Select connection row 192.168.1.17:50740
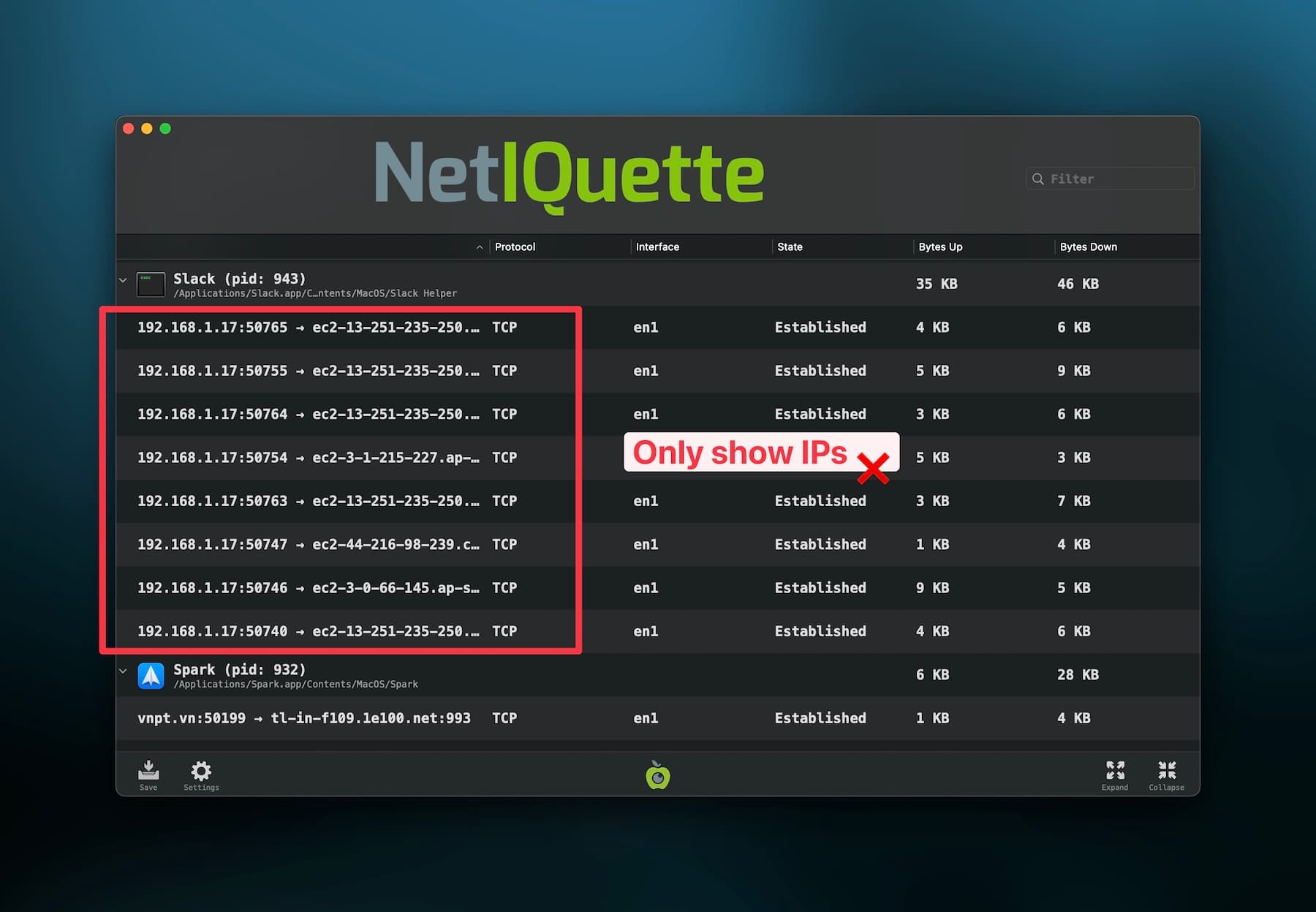 coord(657,631)
